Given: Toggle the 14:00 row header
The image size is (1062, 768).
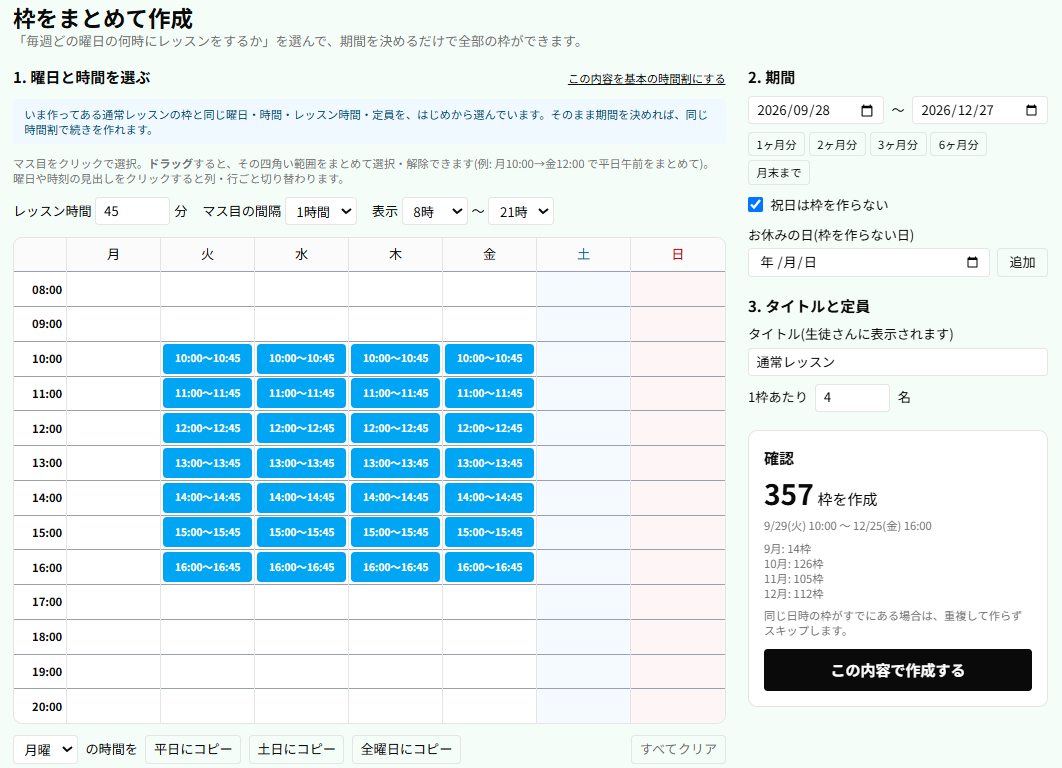Looking at the screenshot, I should [x=41, y=498].
